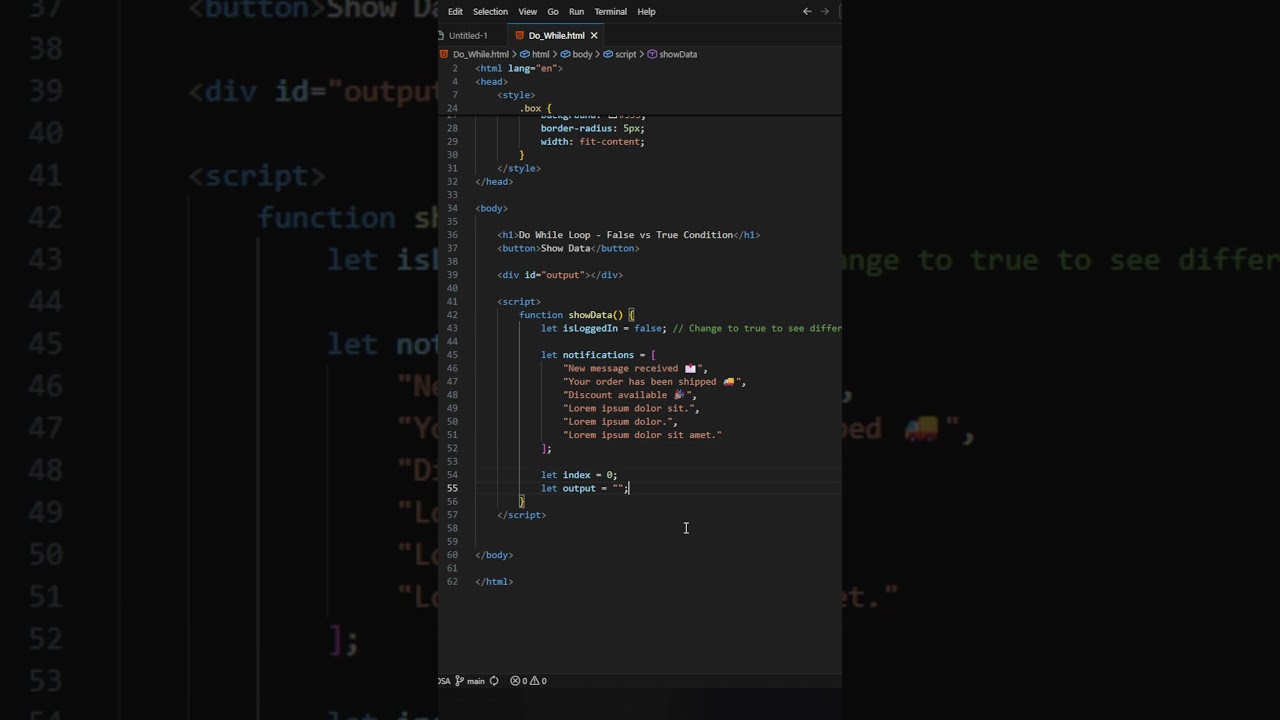Click the opening '<body>' tag
Image resolution: width=1280 pixels, height=720 pixels.
pyautogui.click(x=492, y=208)
